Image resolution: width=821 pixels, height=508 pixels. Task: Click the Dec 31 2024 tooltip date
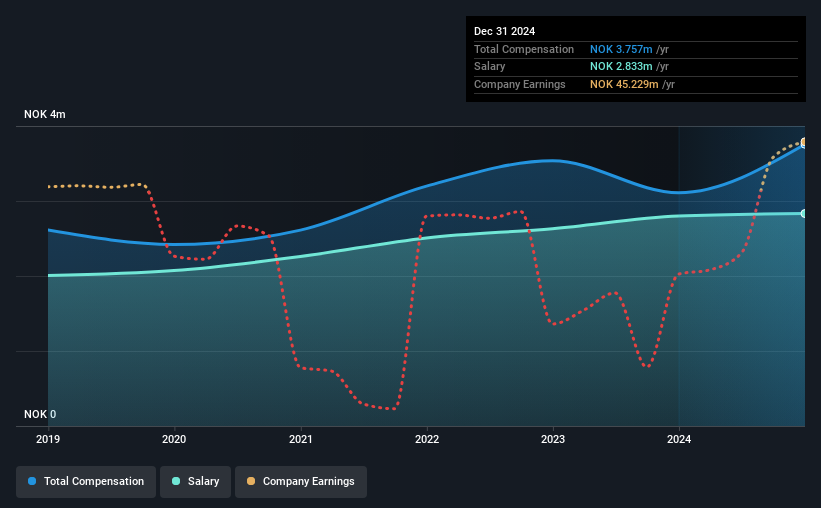click(x=504, y=31)
